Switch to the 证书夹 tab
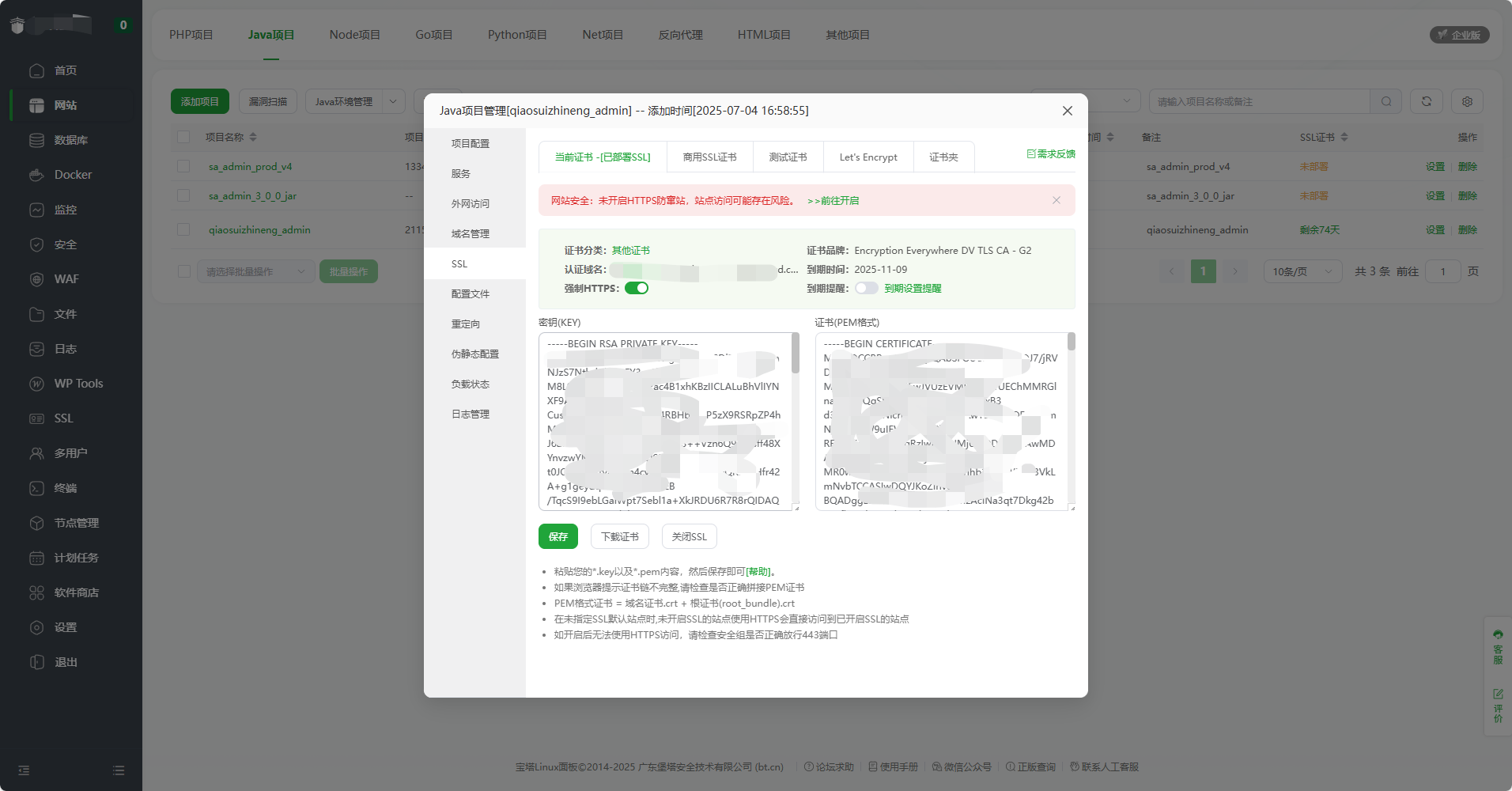 pos(943,157)
